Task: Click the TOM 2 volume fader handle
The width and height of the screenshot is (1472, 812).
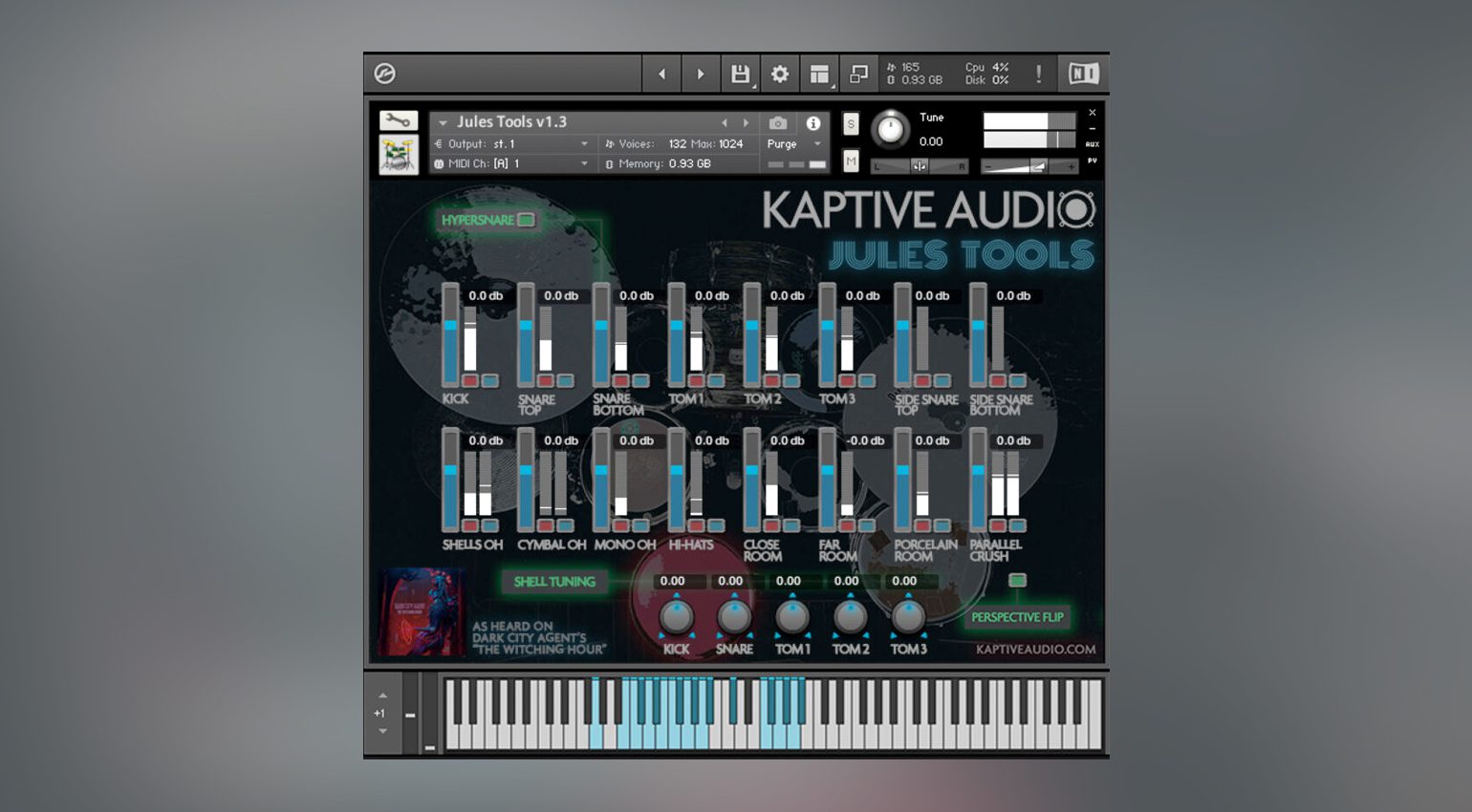Action: click(752, 325)
